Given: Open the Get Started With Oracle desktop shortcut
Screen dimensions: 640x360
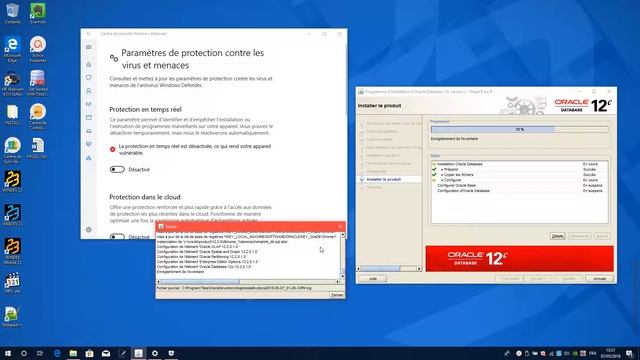Looking at the screenshot, I should [x=38, y=83].
